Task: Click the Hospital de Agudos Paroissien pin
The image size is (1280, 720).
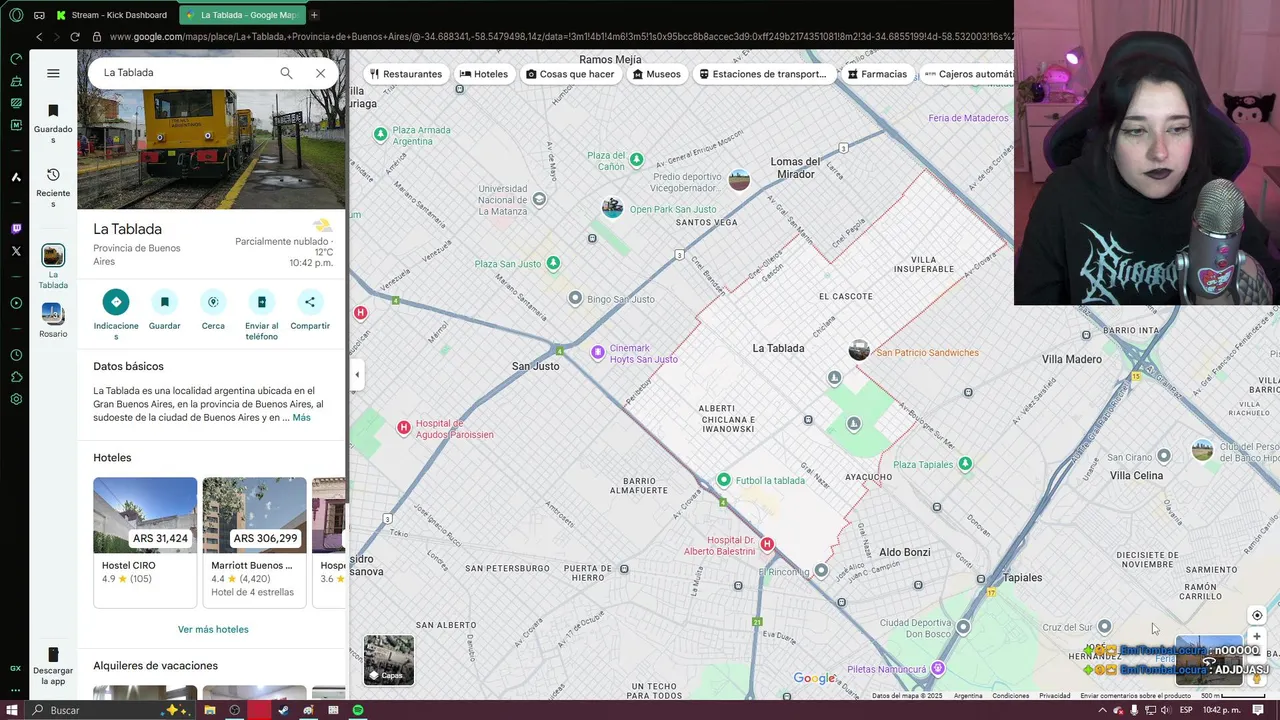Action: [404, 428]
